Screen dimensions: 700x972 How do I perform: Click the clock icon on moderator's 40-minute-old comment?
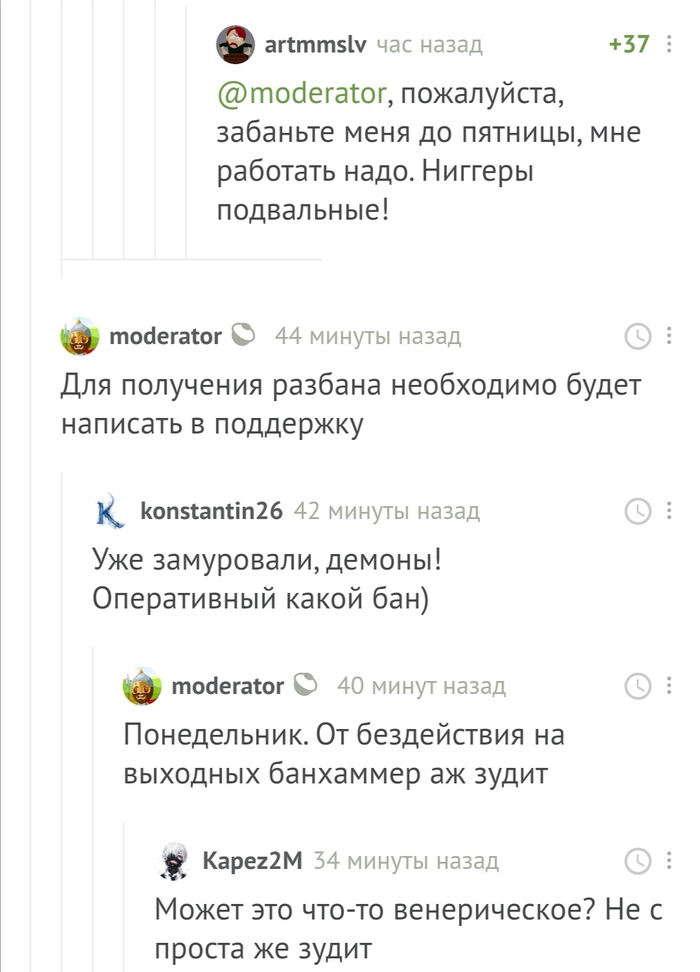pos(637,686)
